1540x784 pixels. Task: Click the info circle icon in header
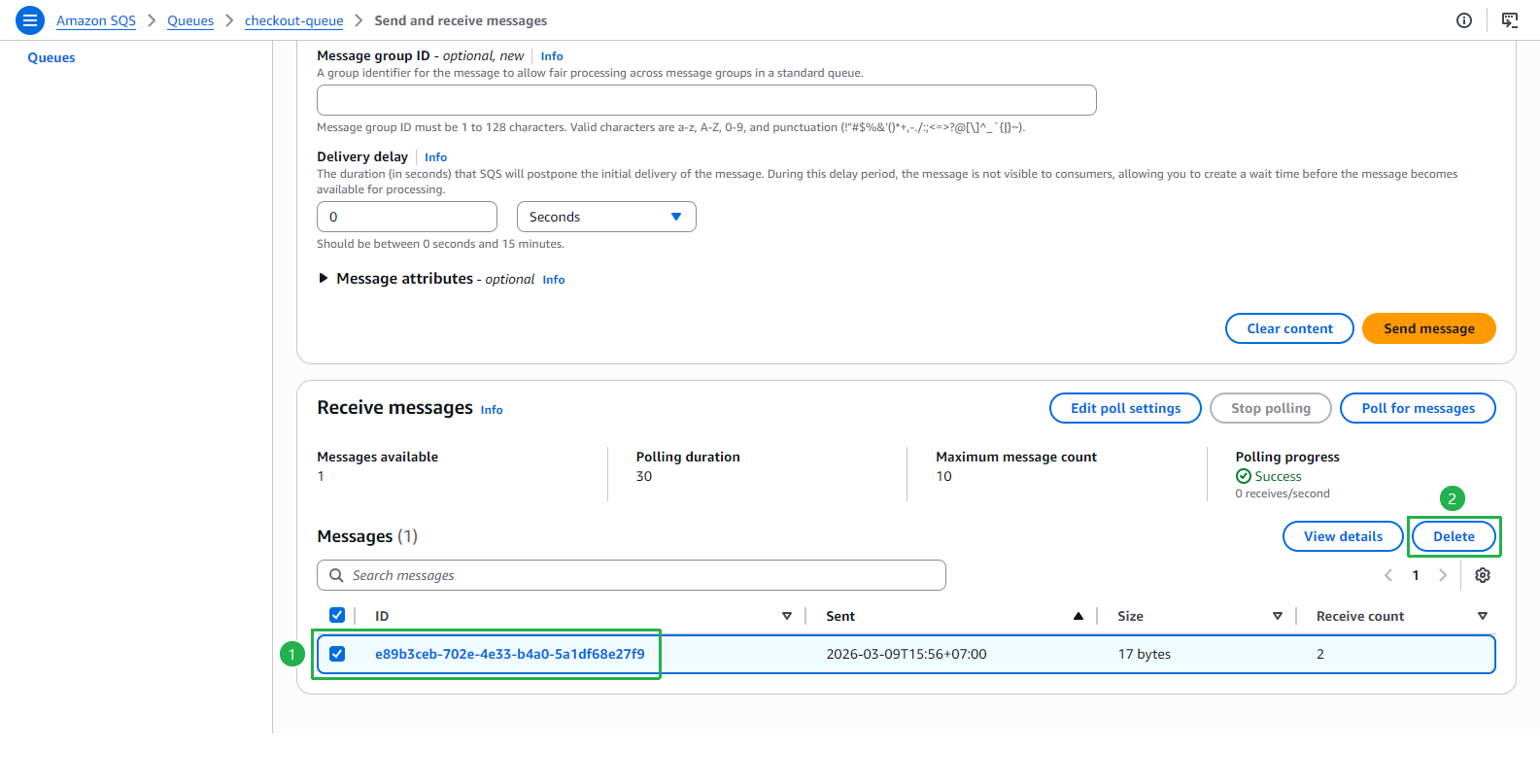pos(1464,20)
